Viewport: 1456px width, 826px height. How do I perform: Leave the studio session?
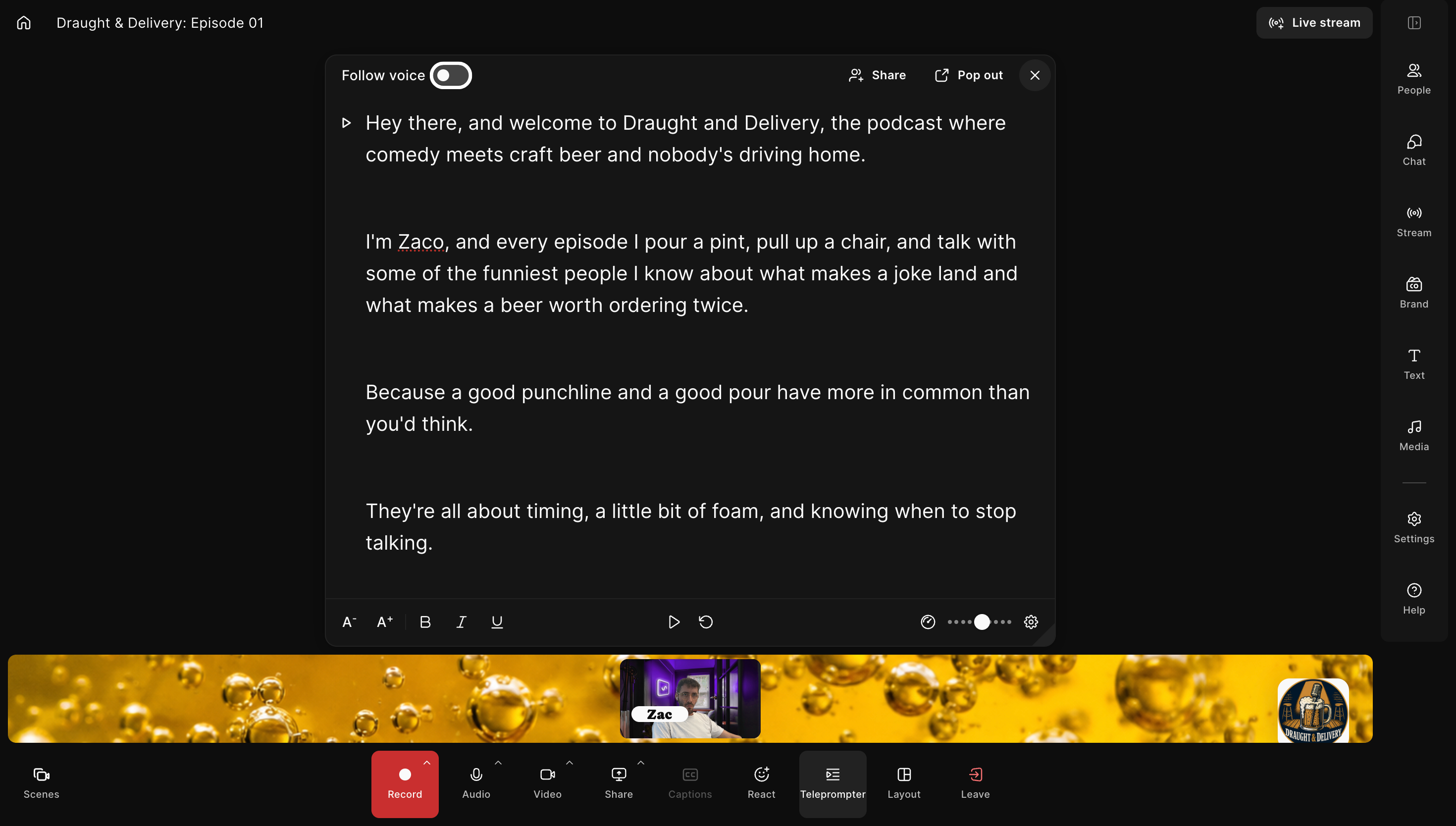pos(975,783)
